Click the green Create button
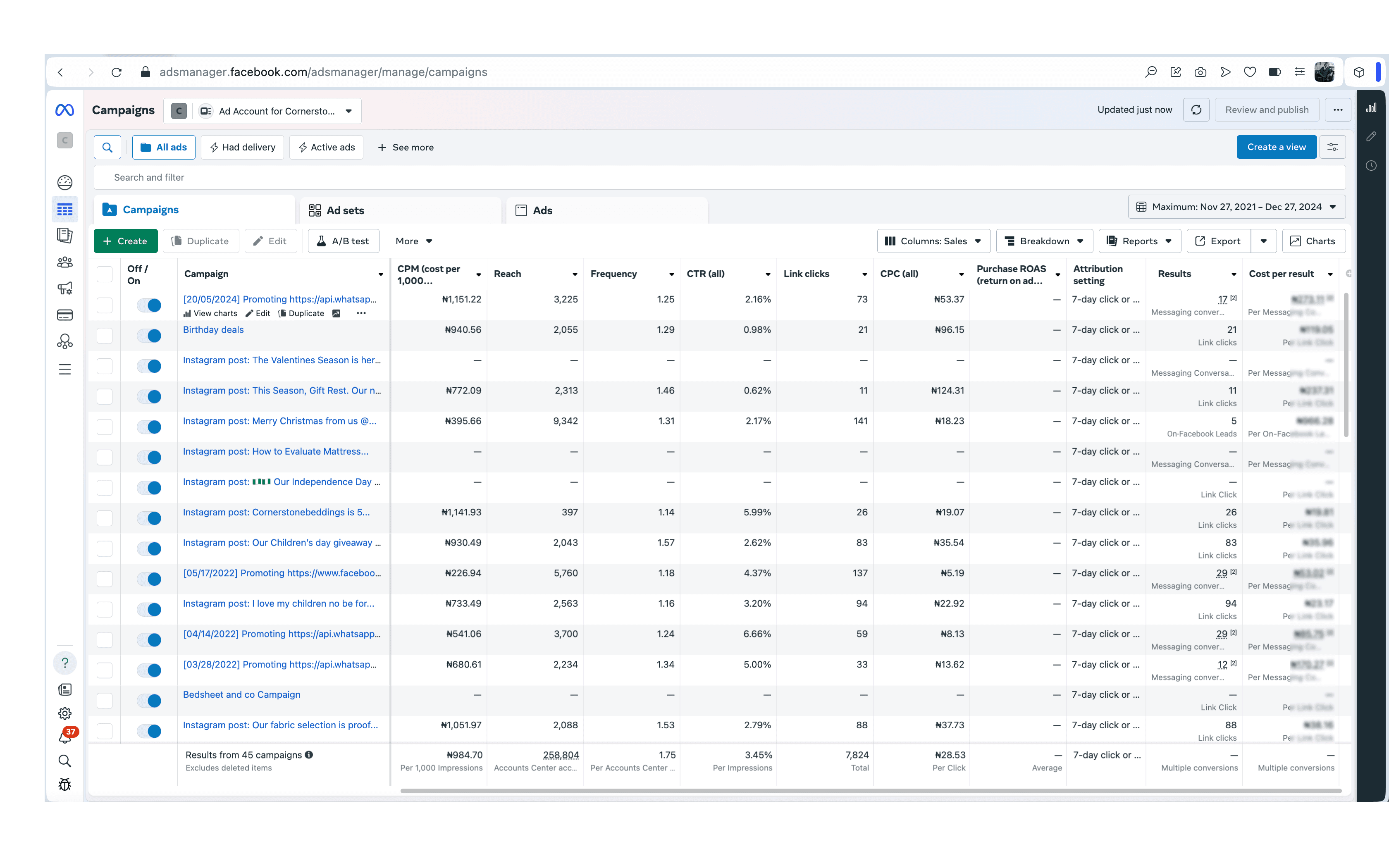 pyautogui.click(x=125, y=241)
